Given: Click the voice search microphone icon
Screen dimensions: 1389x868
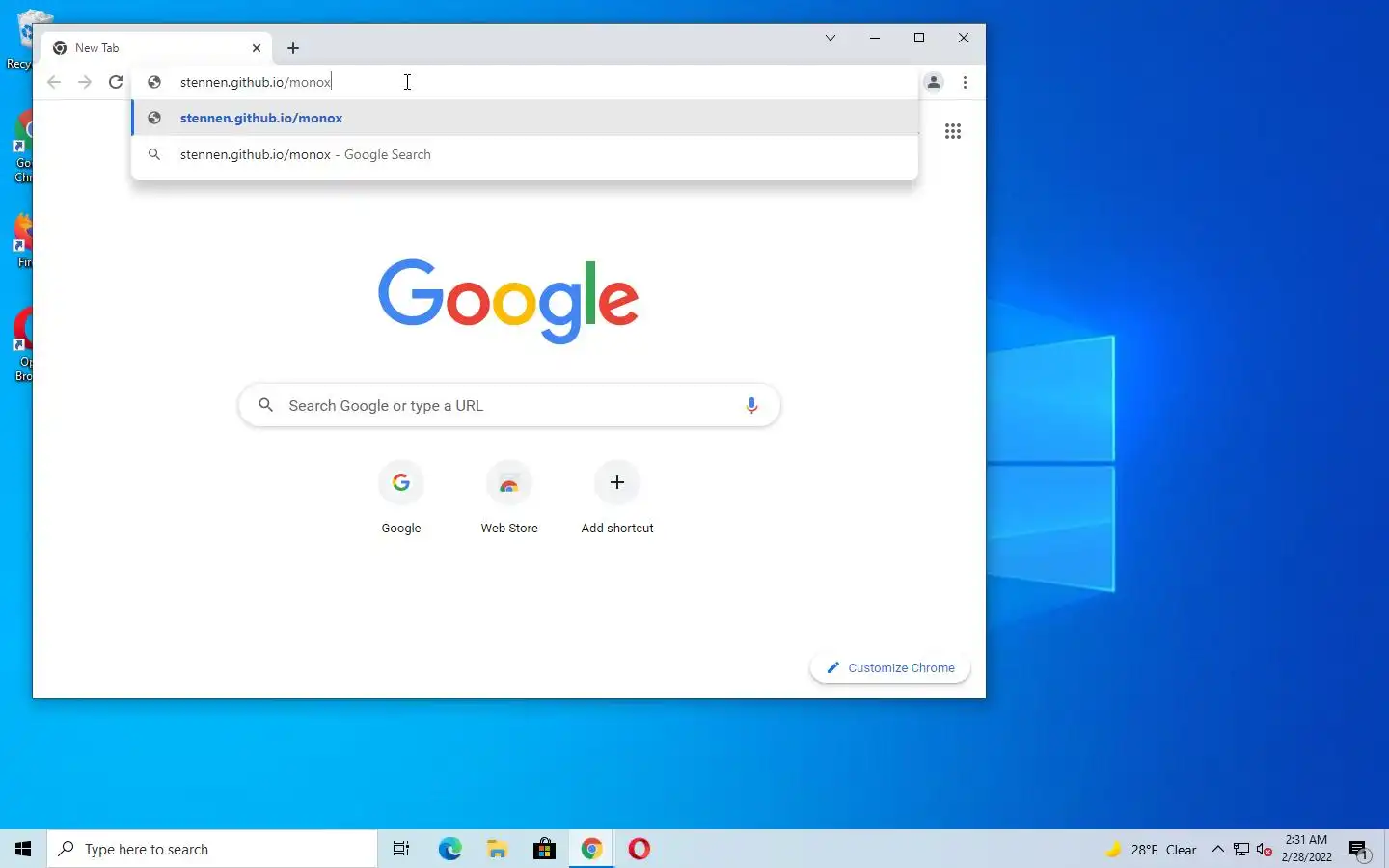Looking at the screenshot, I should coord(751,406).
